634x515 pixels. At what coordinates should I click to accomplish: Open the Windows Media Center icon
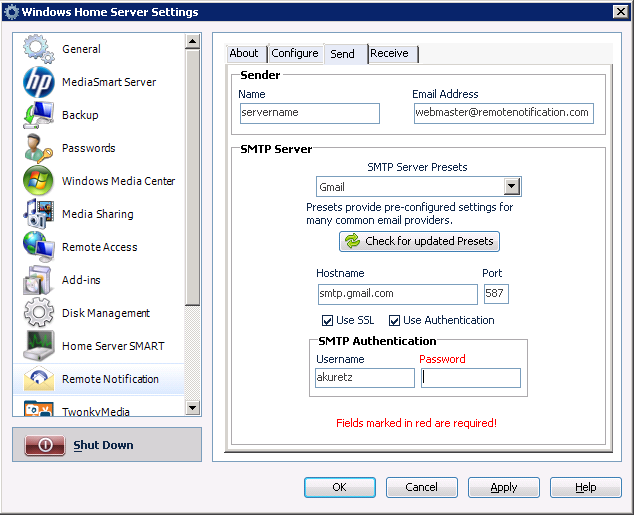(38, 181)
